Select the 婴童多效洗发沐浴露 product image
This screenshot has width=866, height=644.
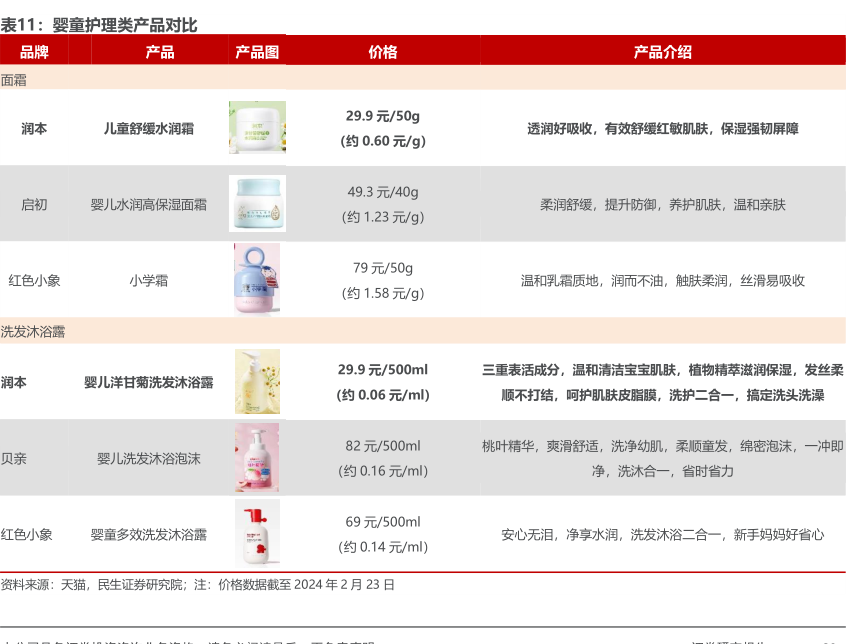pyautogui.click(x=257, y=533)
